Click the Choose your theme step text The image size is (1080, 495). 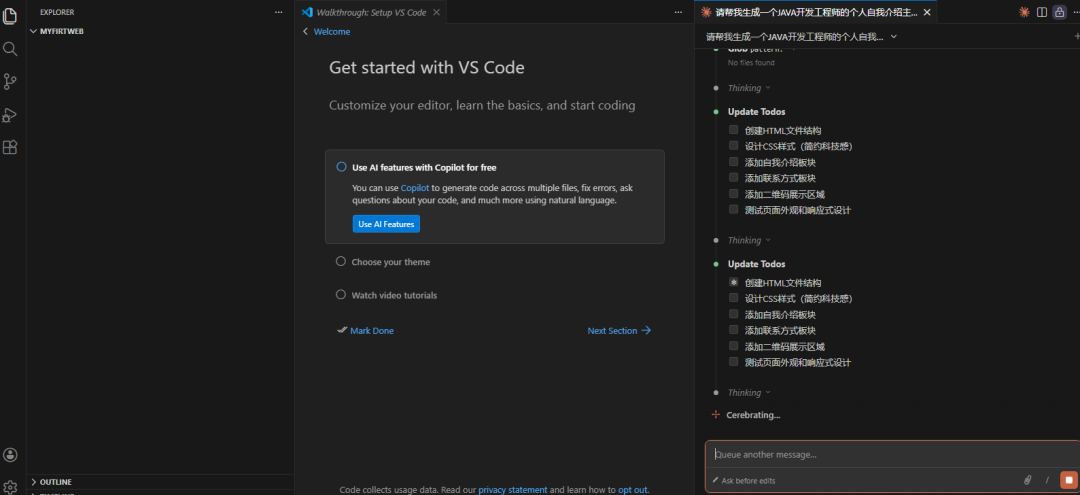point(391,262)
